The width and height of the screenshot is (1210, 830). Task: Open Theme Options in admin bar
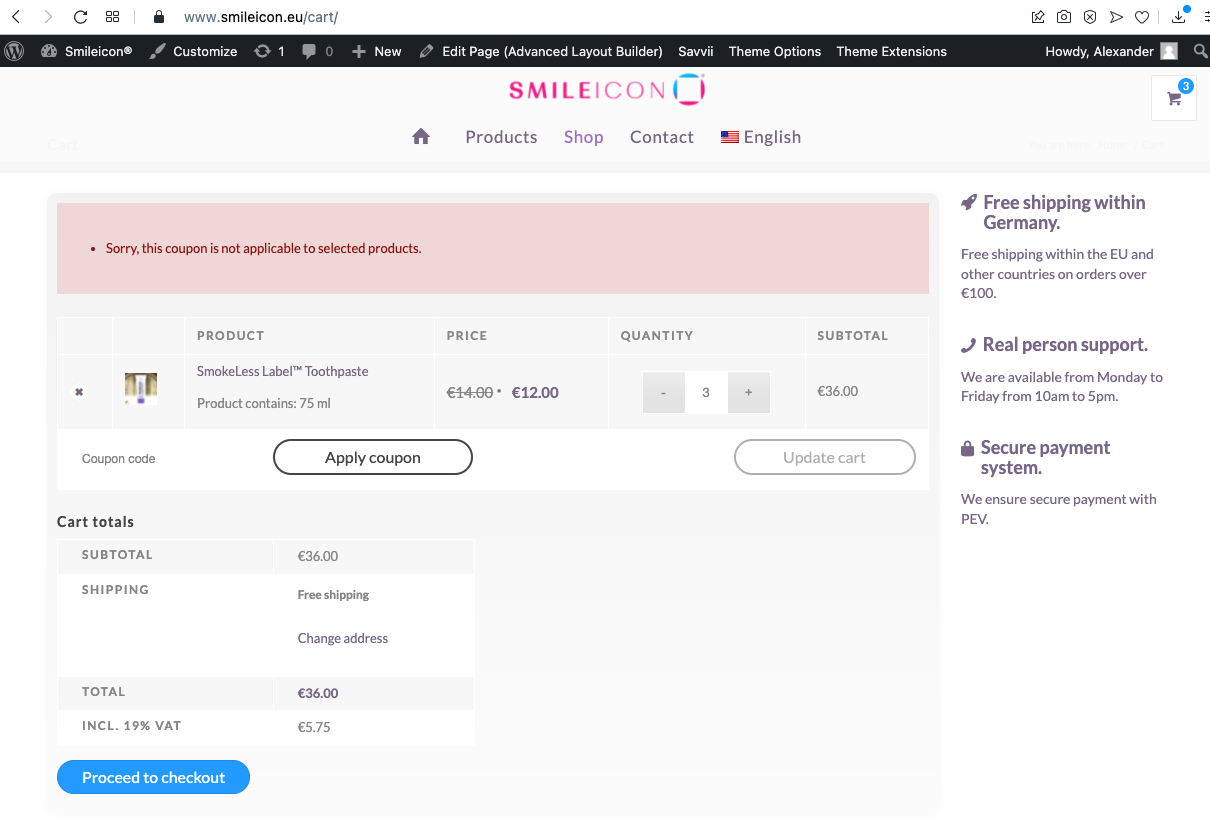point(775,51)
